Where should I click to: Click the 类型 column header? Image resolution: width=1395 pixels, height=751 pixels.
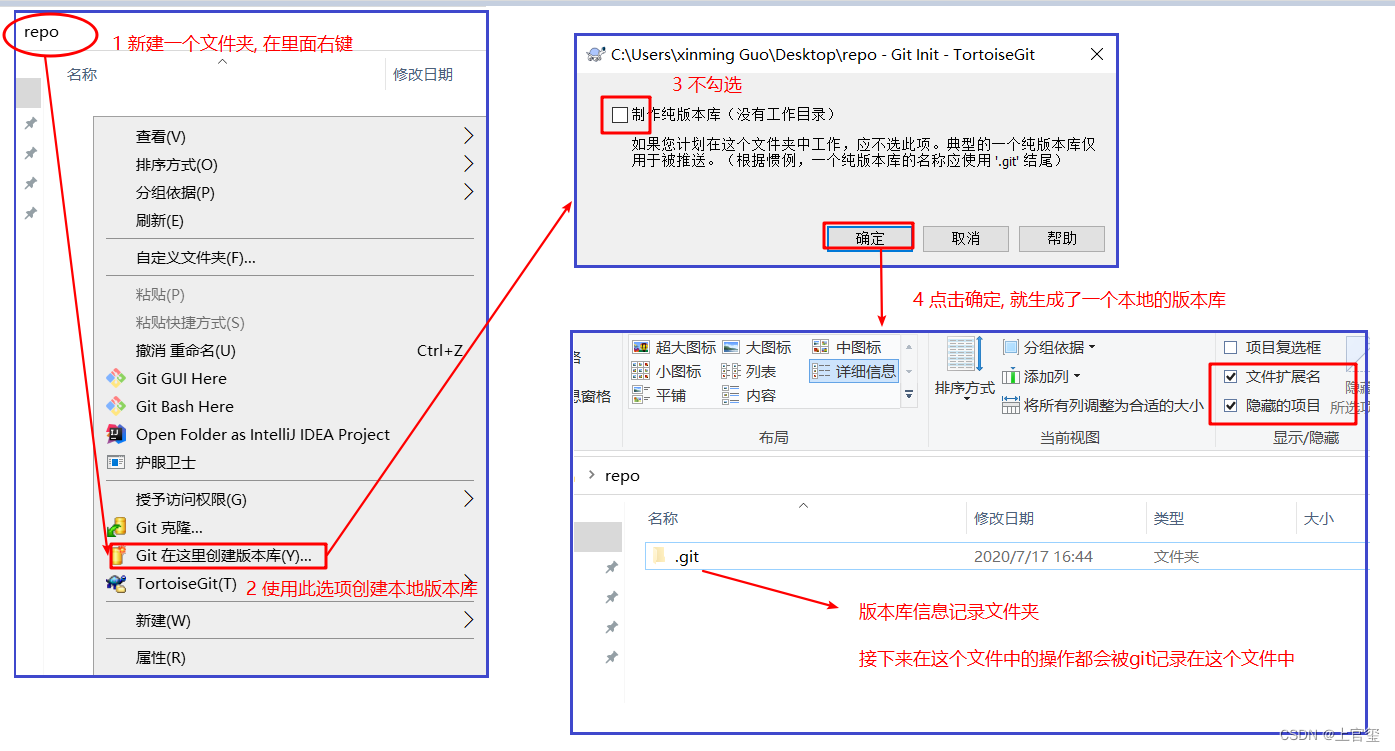pos(1169,518)
